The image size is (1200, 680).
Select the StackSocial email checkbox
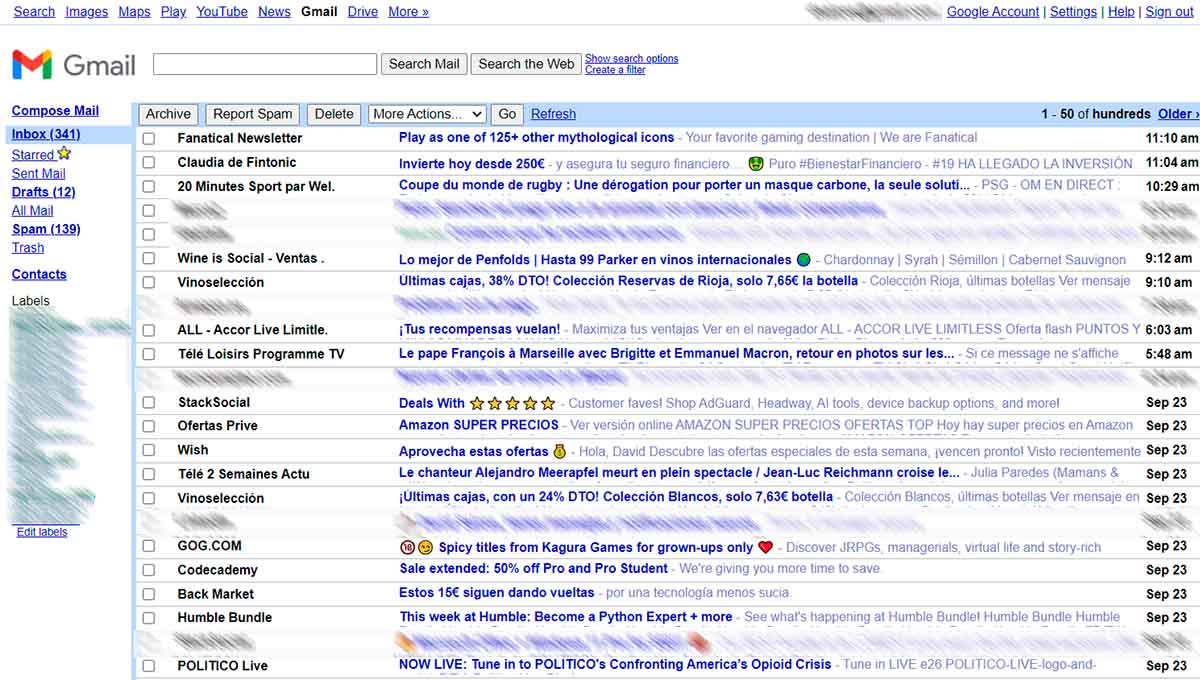pyautogui.click(x=149, y=402)
